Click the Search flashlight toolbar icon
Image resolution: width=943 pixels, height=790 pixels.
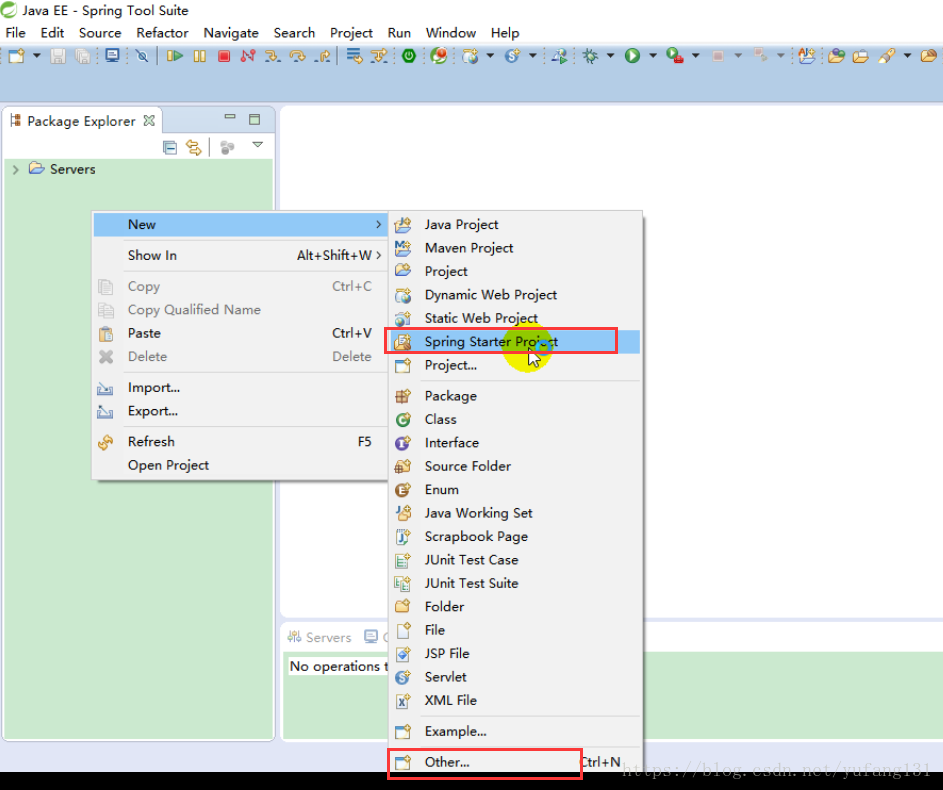pos(886,56)
